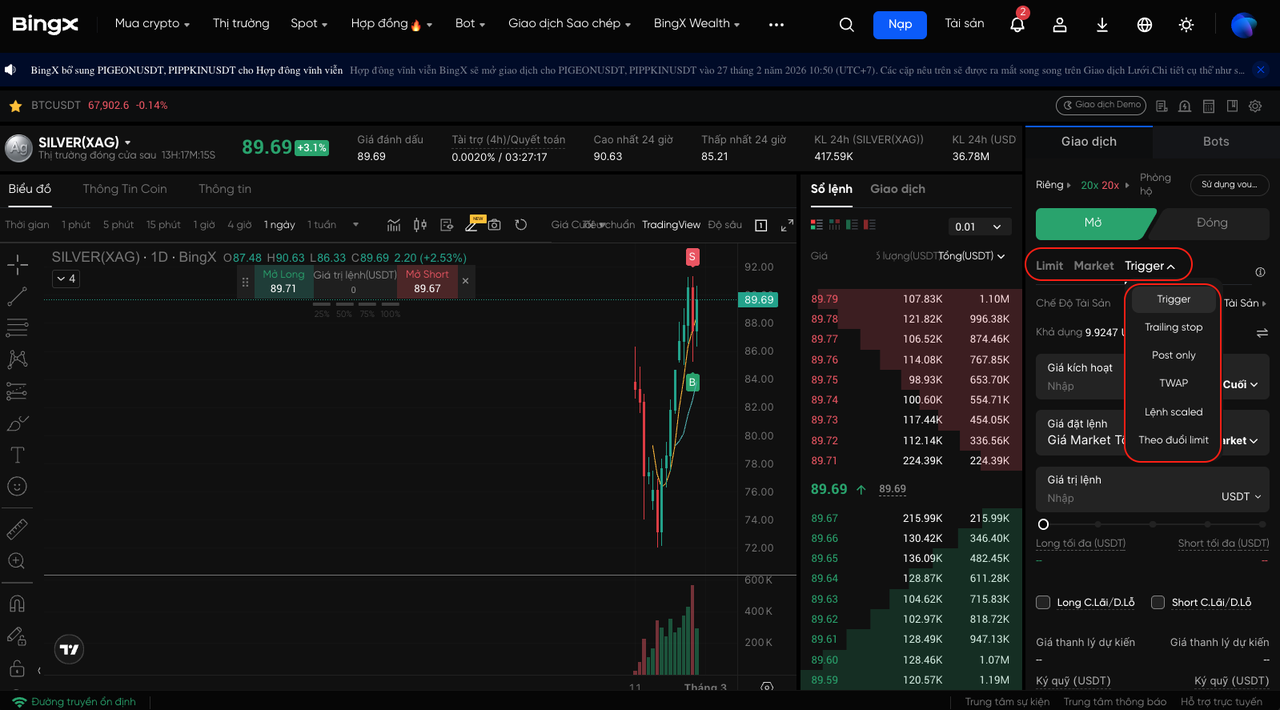Click the order value slider handle
This screenshot has height=710, width=1280.
pyautogui.click(x=1043, y=524)
